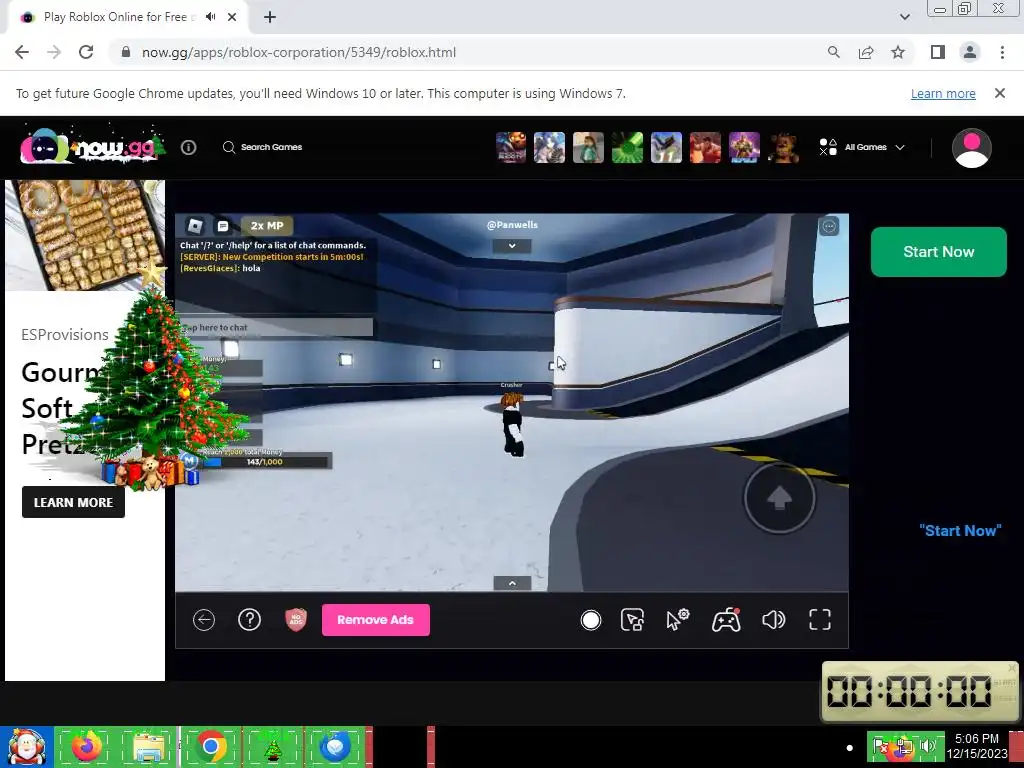The width and height of the screenshot is (1024, 768).
Task: Open Thunderbird from the taskbar
Action: [335, 746]
